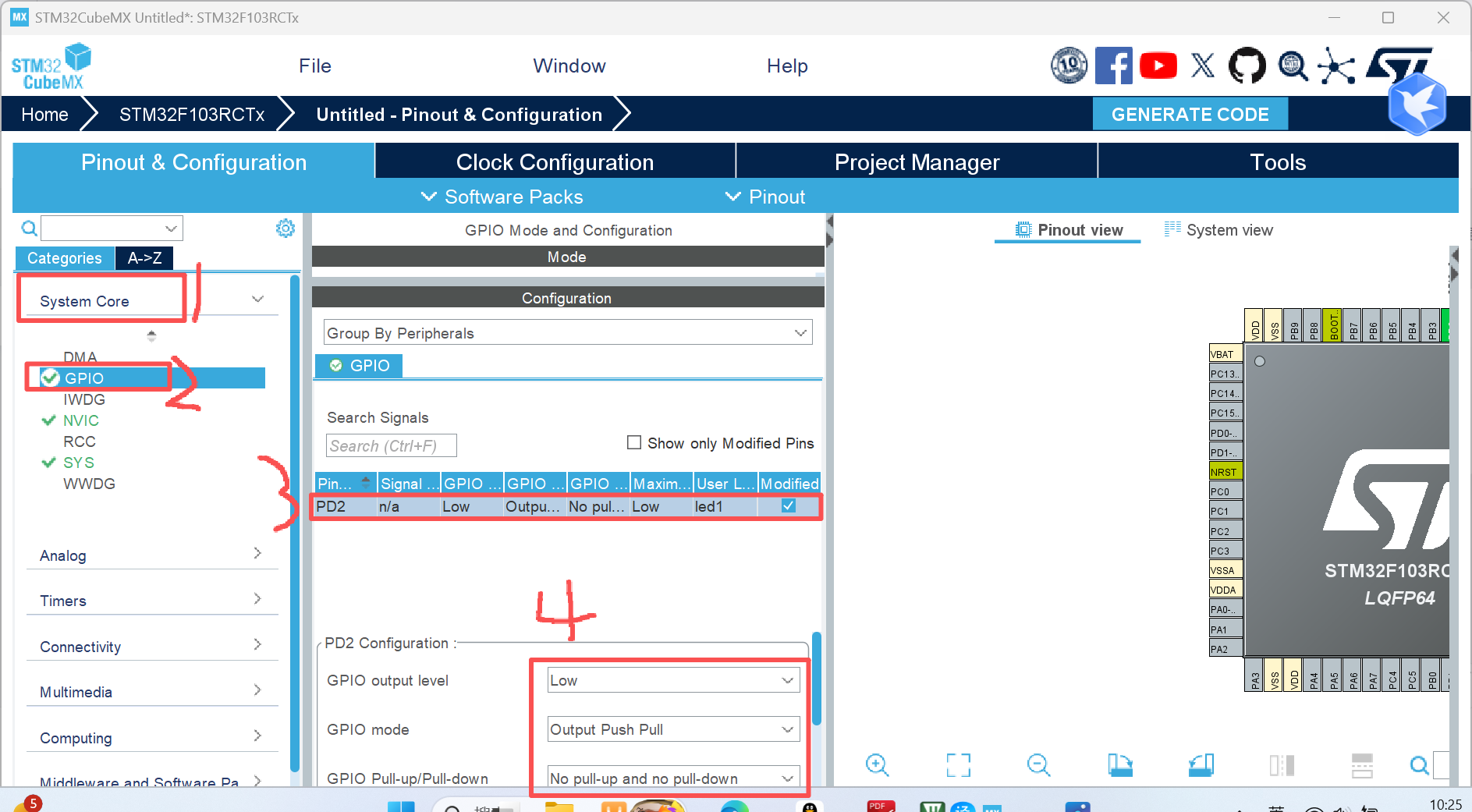The width and height of the screenshot is (1472, 812).
Task: Click the MX application icon in title bar
Action: pyautogui.click(x=20, y=17)
